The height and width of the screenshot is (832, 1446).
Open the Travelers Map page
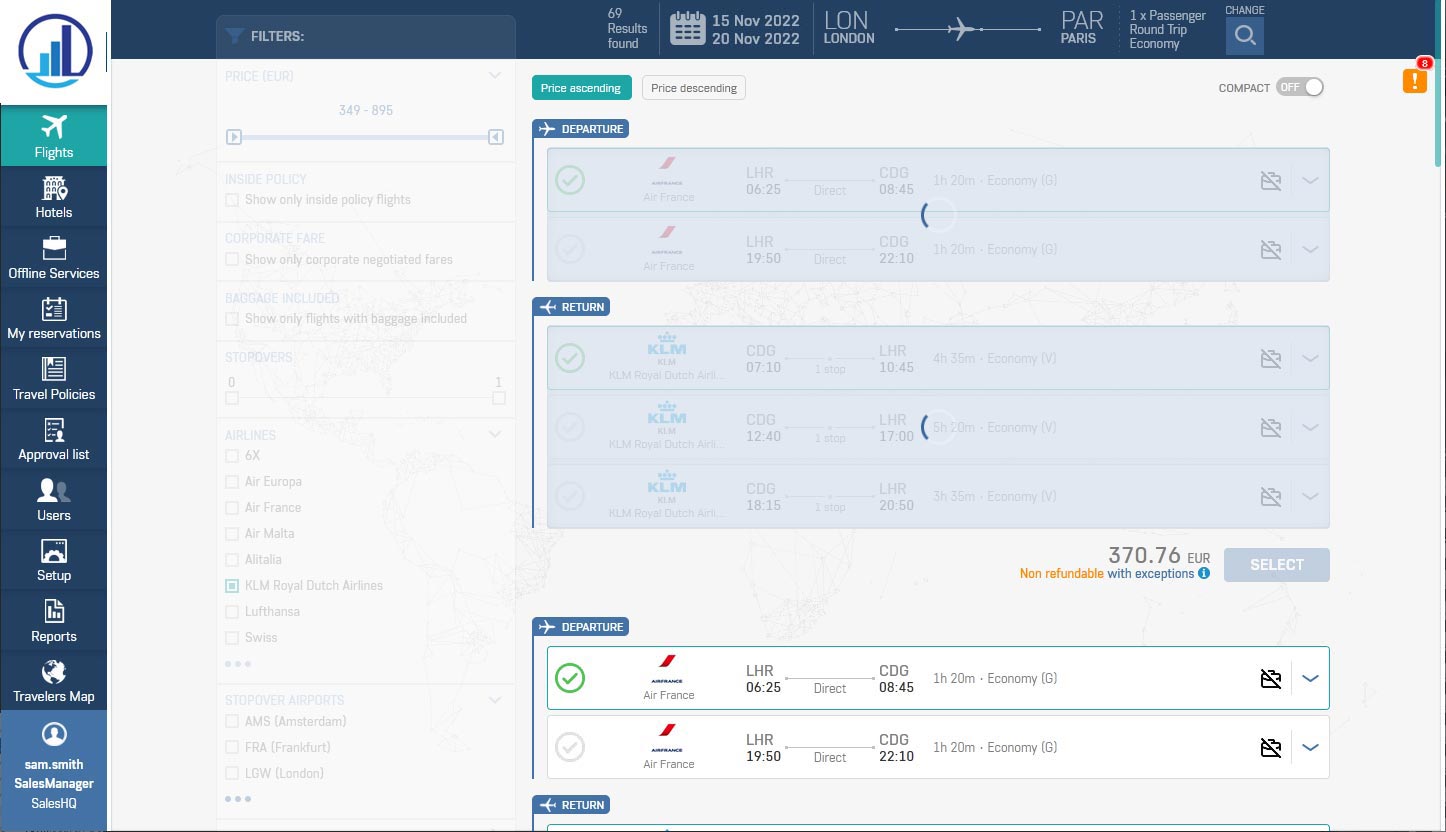[x=54, y=681]
